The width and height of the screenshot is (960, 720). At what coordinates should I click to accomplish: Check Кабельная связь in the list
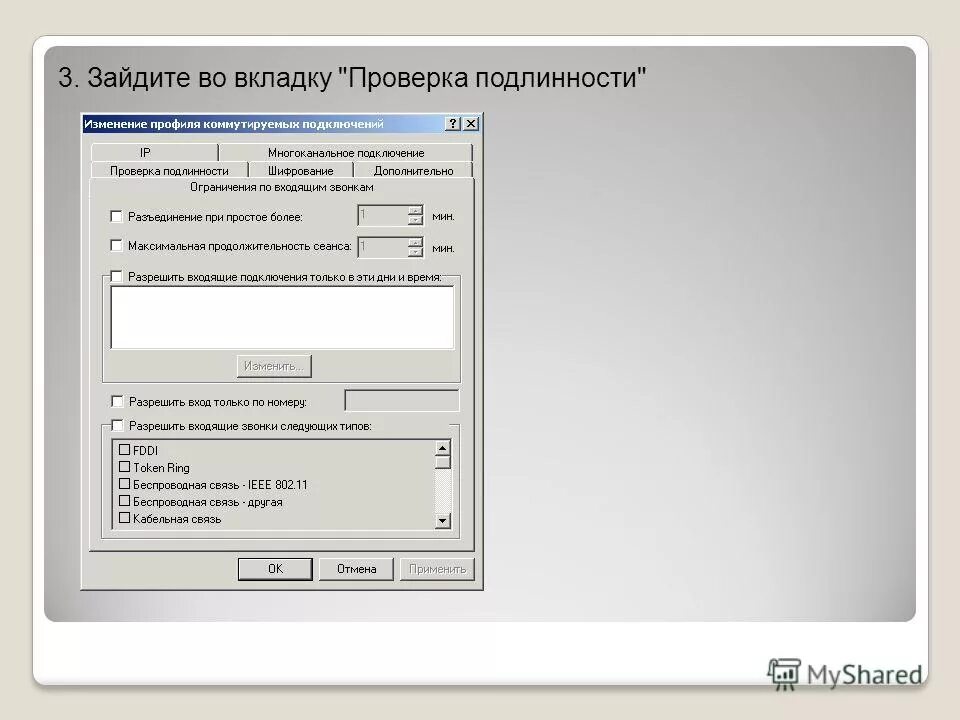point(123,518)
